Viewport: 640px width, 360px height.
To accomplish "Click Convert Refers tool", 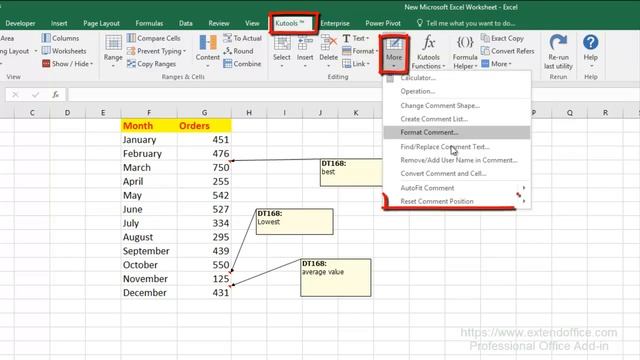I will pyautogui.click(x=508, y=51).
